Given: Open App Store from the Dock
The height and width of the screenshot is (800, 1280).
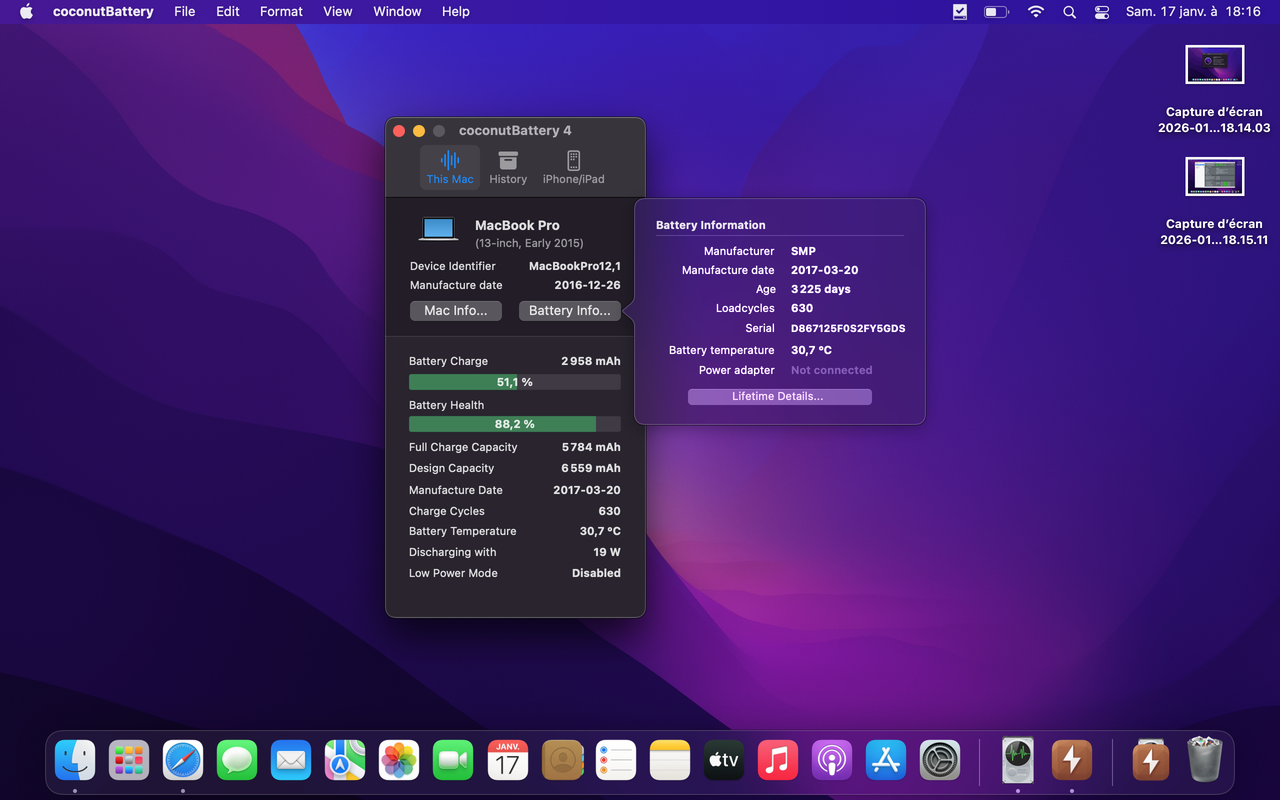Looking at the screenshot, I should (x=886, y=760).
